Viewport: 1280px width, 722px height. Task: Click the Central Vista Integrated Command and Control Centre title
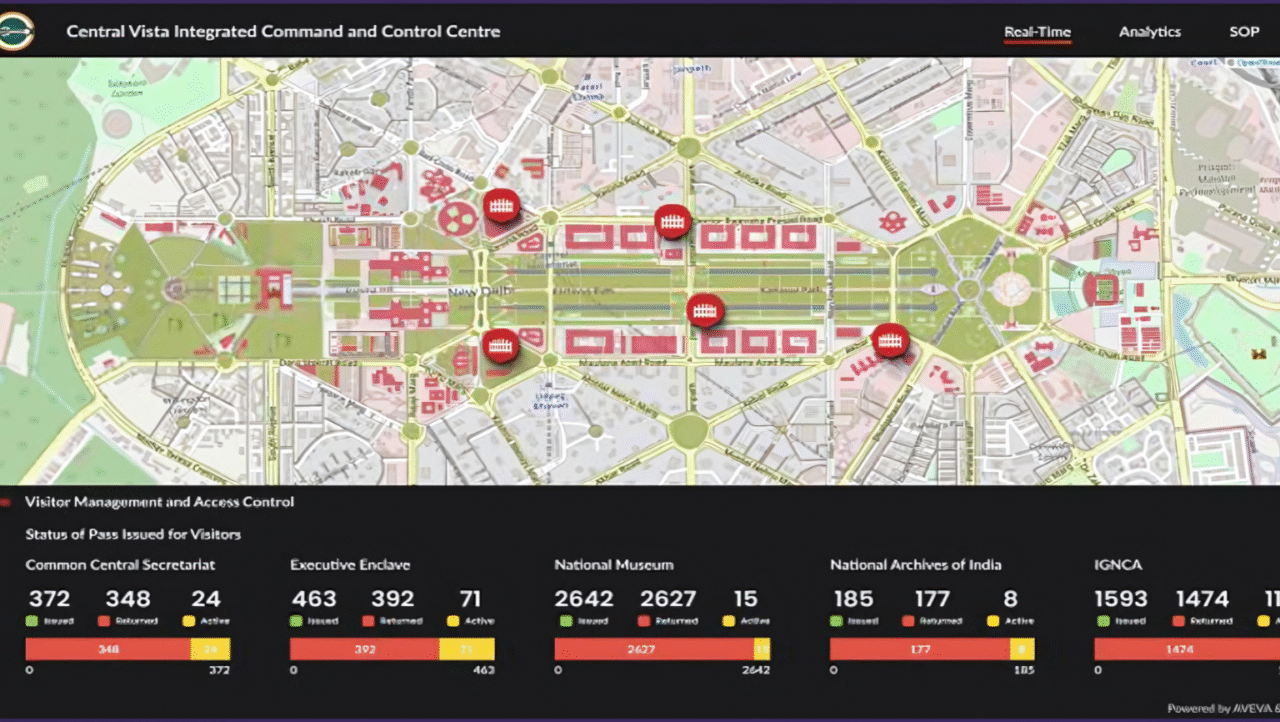point(283,31)
